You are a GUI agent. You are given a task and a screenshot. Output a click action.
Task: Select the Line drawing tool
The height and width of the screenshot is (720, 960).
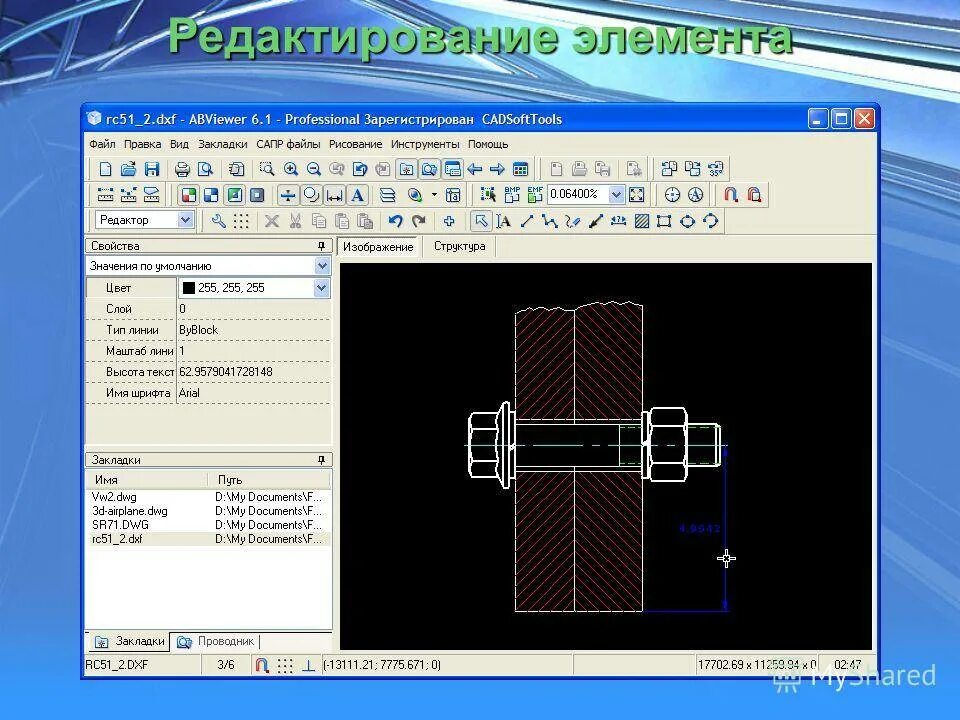pos(527,221)
